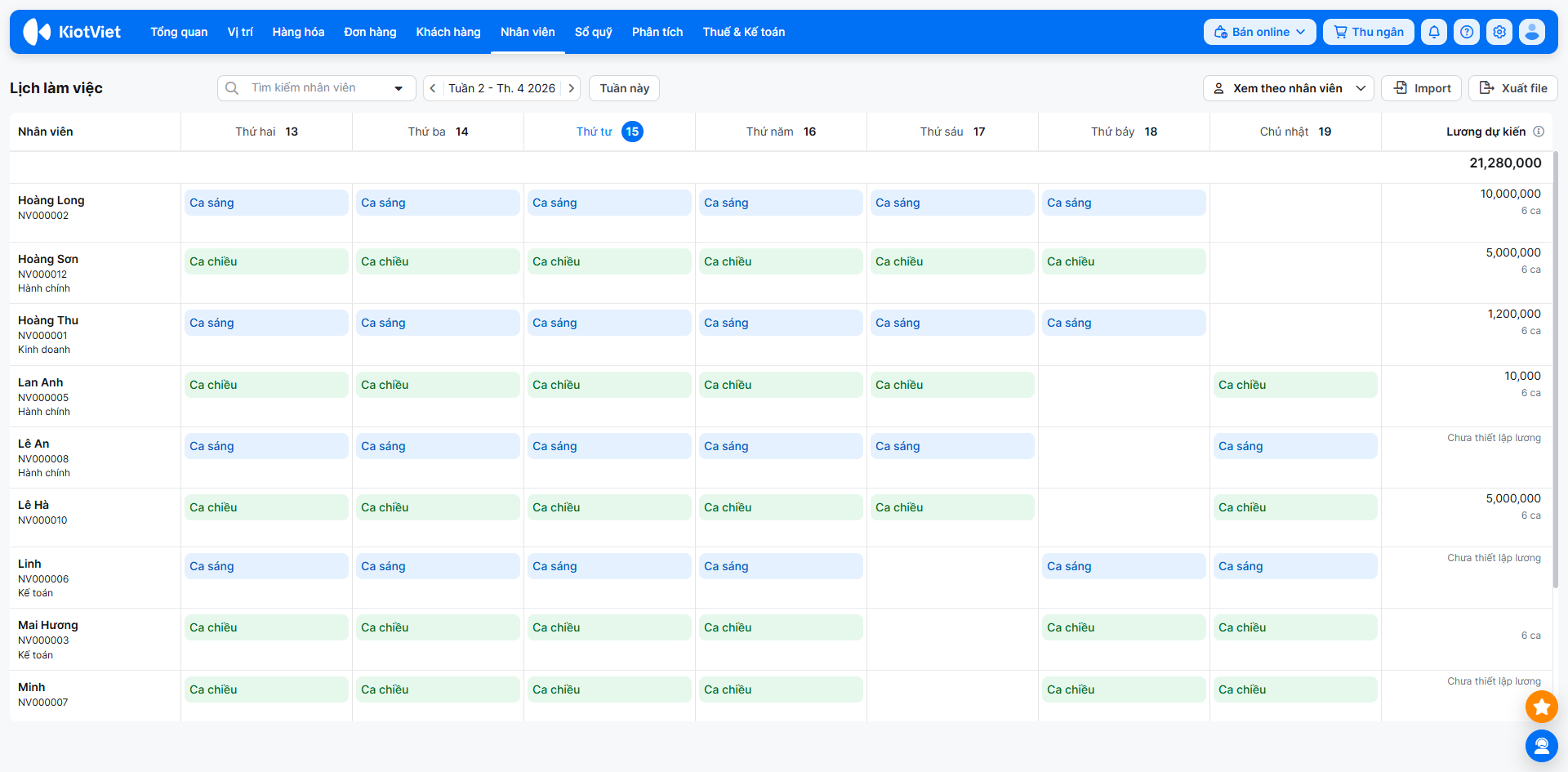Click the orange star floating button
Image resolution: width=1568 pixels, height=772 pixels.
(x=1541, y=707)
